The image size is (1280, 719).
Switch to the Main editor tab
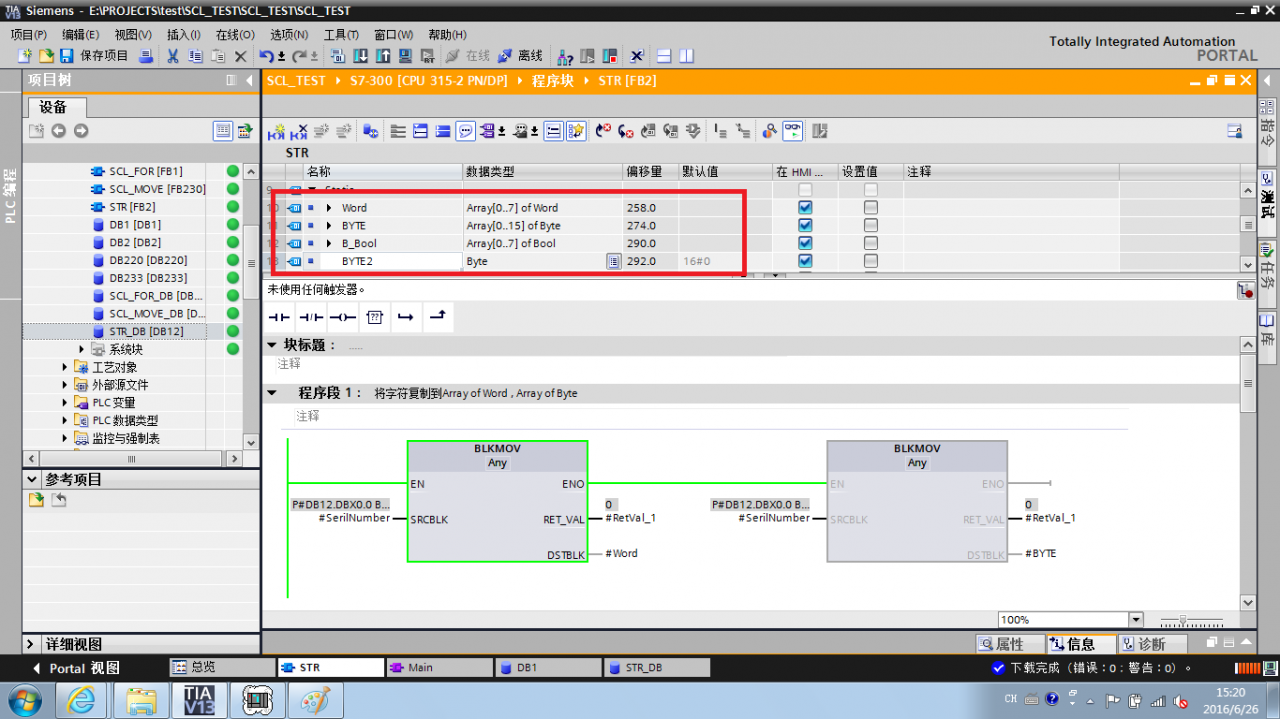[x=439, y=667]
